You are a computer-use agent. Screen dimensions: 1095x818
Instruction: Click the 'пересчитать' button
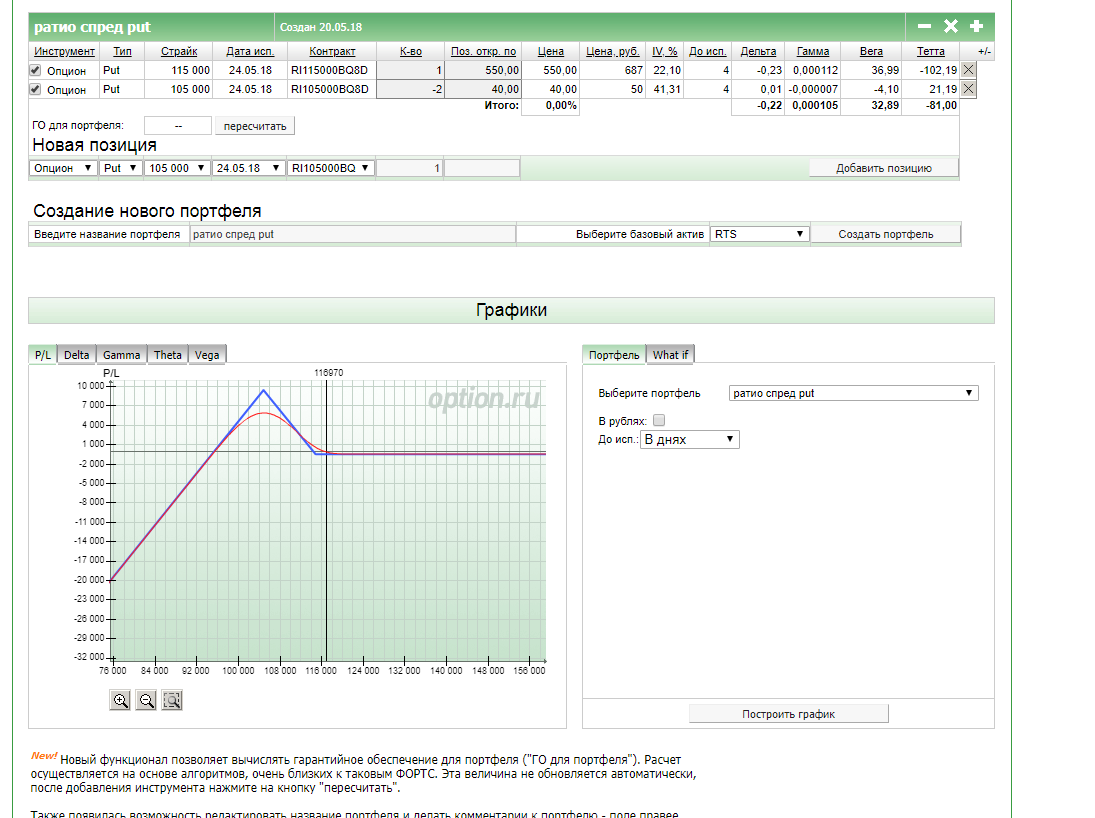tap(255, 126)
